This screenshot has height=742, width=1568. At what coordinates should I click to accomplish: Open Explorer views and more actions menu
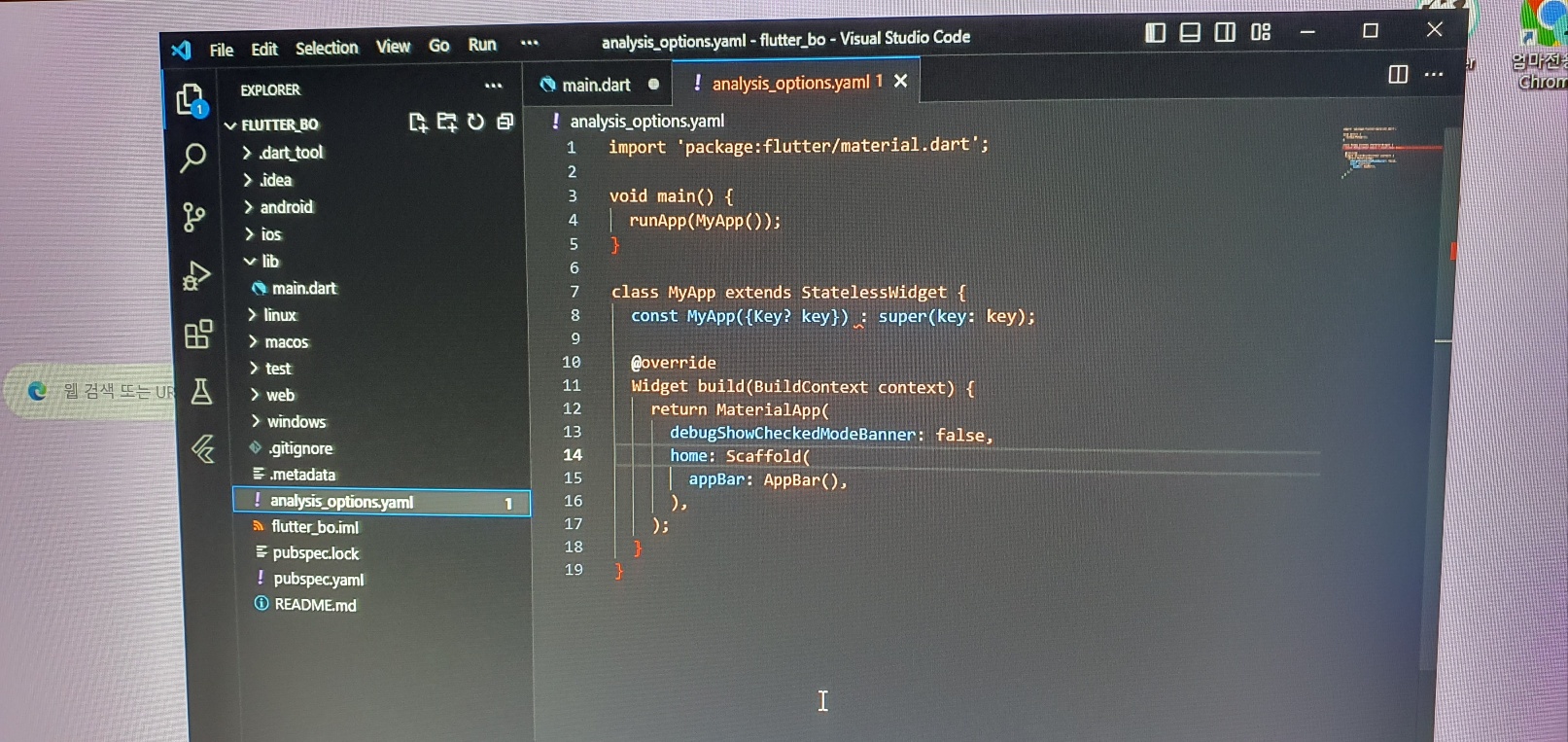click(494, 86)
